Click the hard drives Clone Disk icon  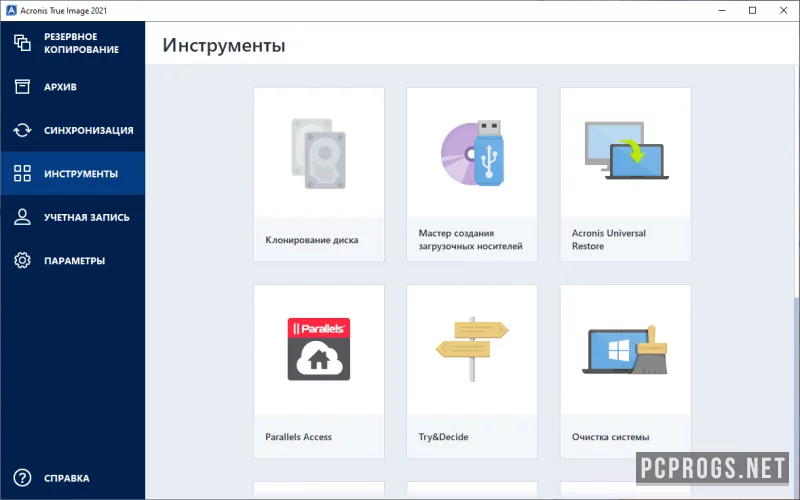pos(319,154)
